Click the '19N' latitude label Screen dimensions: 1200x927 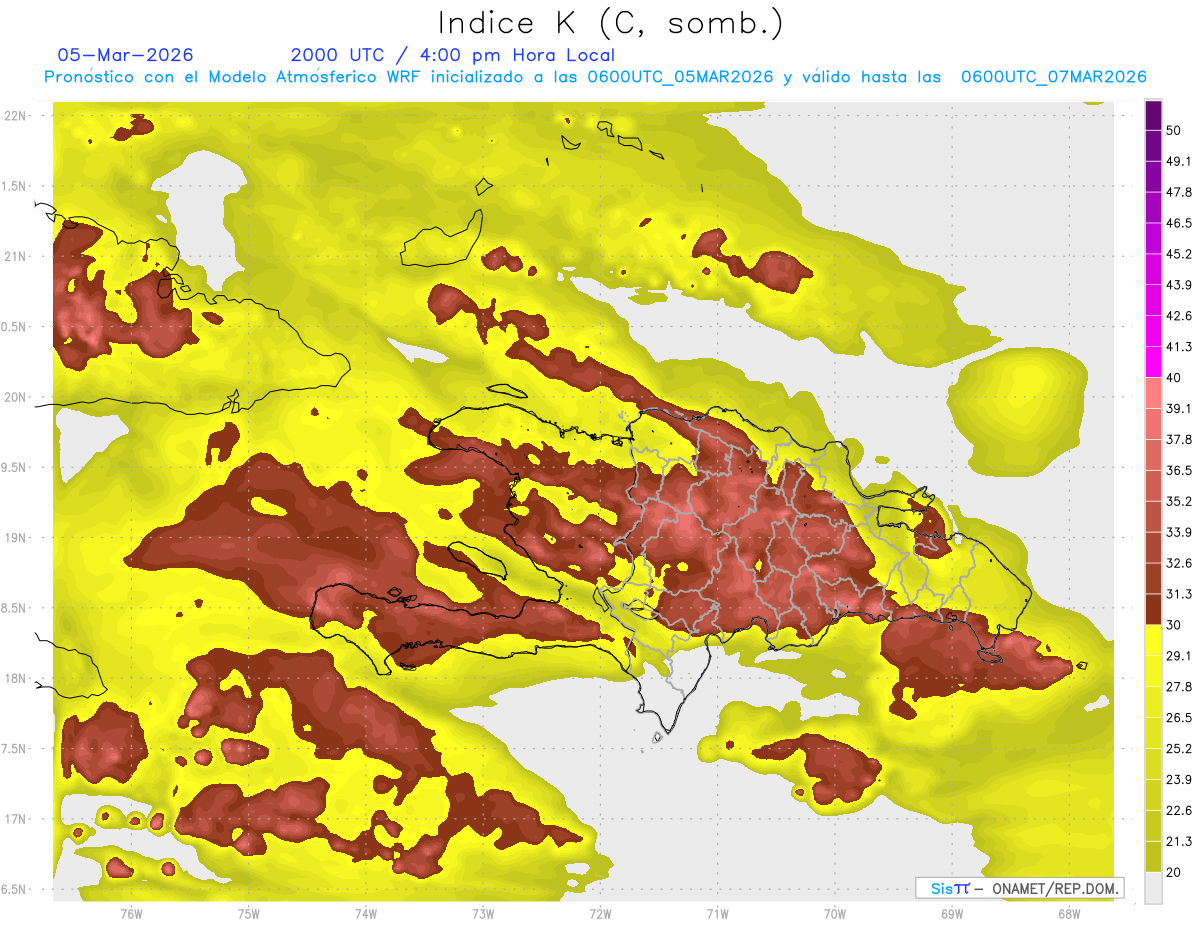(x=15, y=537)
